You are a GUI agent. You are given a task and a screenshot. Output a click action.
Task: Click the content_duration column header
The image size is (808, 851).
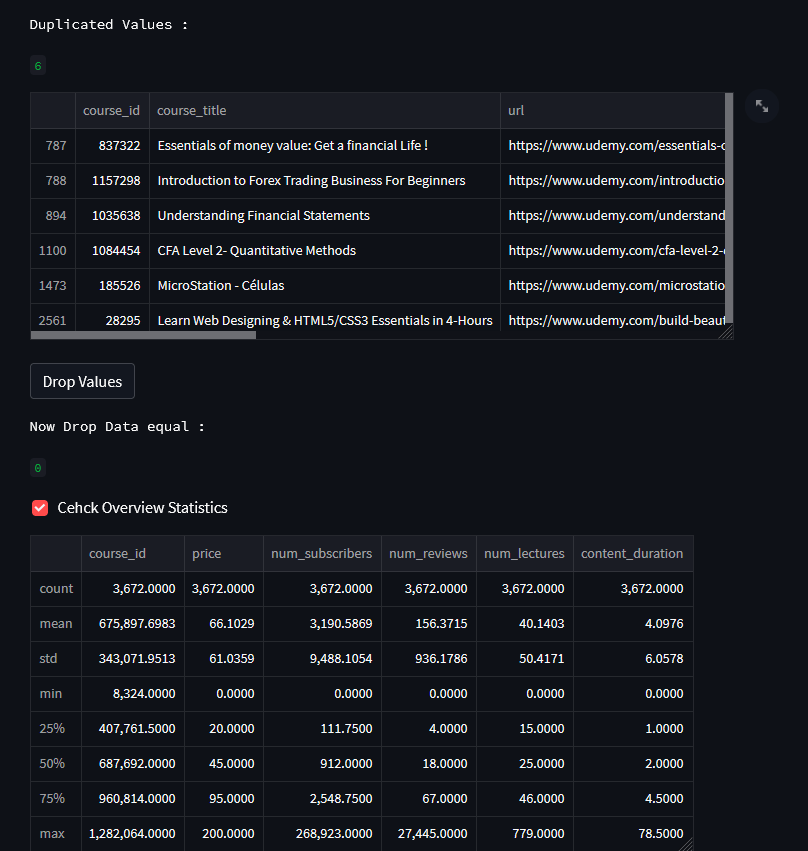[x=633, y=554]
